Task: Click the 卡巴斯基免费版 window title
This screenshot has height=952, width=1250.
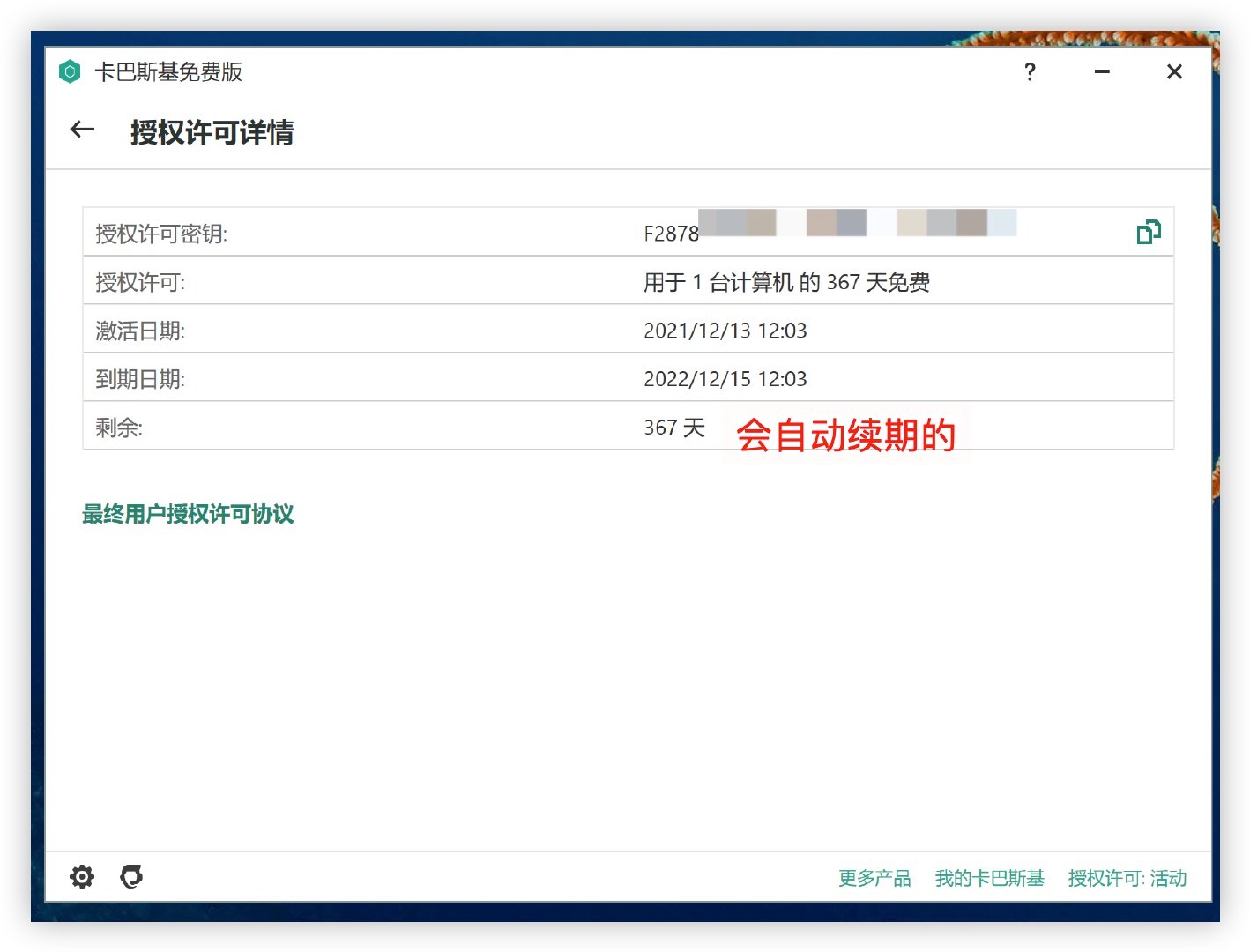Action: (x=168, y=71)
